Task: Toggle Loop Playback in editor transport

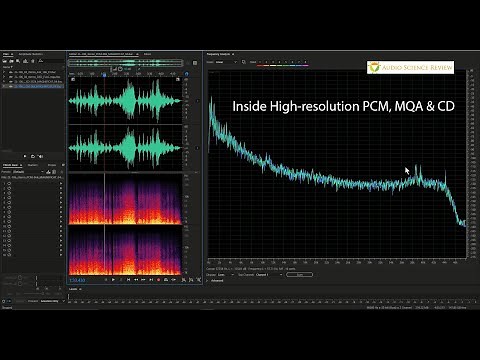Action: pyautogui.click(x=166, y=280)
